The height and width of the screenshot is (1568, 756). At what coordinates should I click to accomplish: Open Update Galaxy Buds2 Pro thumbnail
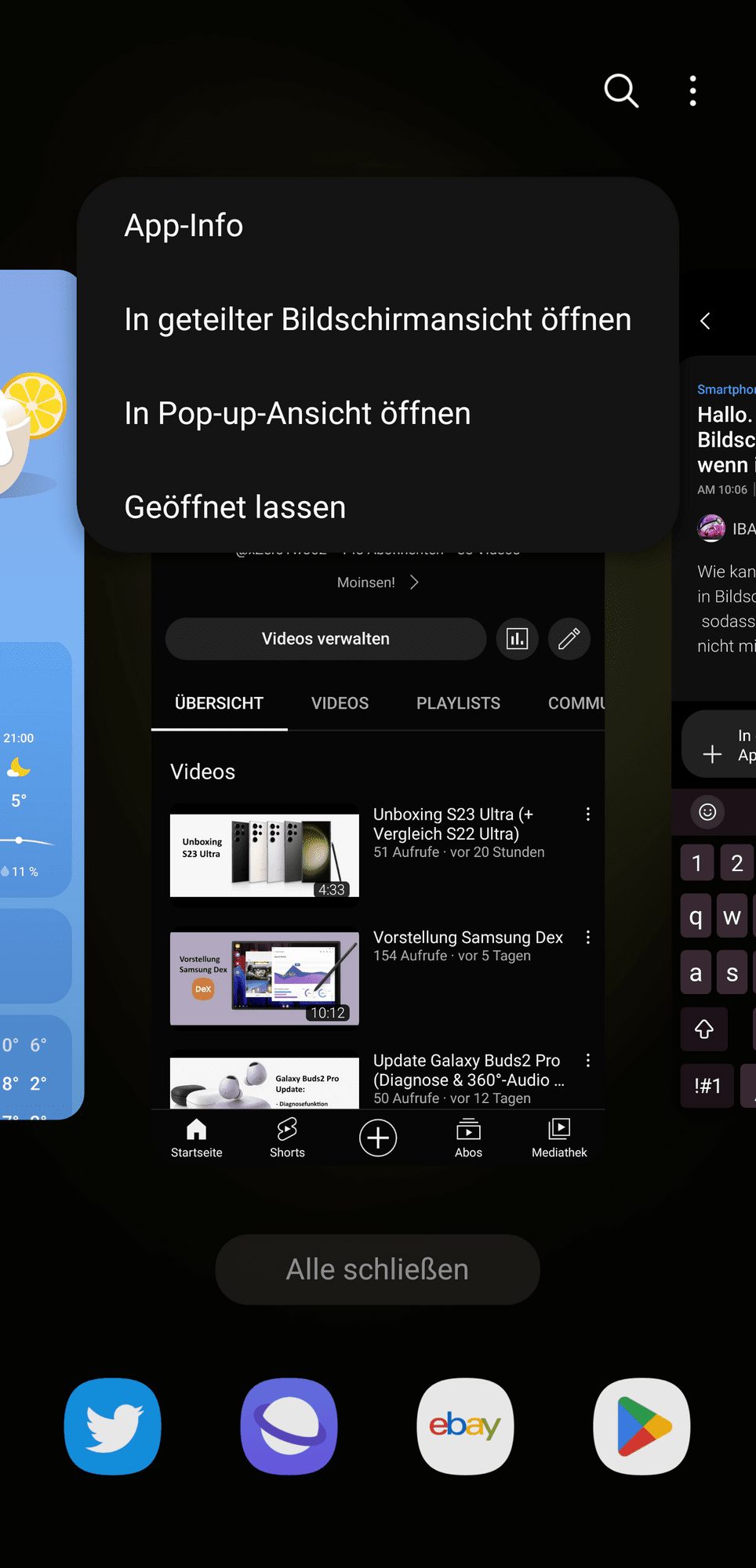pyautogui.click(x=265, y=1080)
